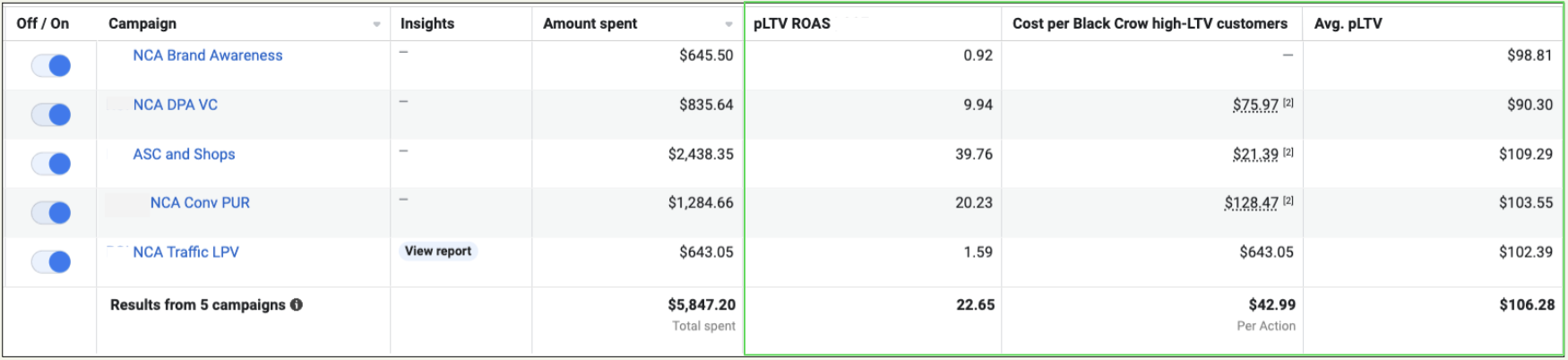Click Cost per Black Crow high-LTV customers header

point(1150,23)
